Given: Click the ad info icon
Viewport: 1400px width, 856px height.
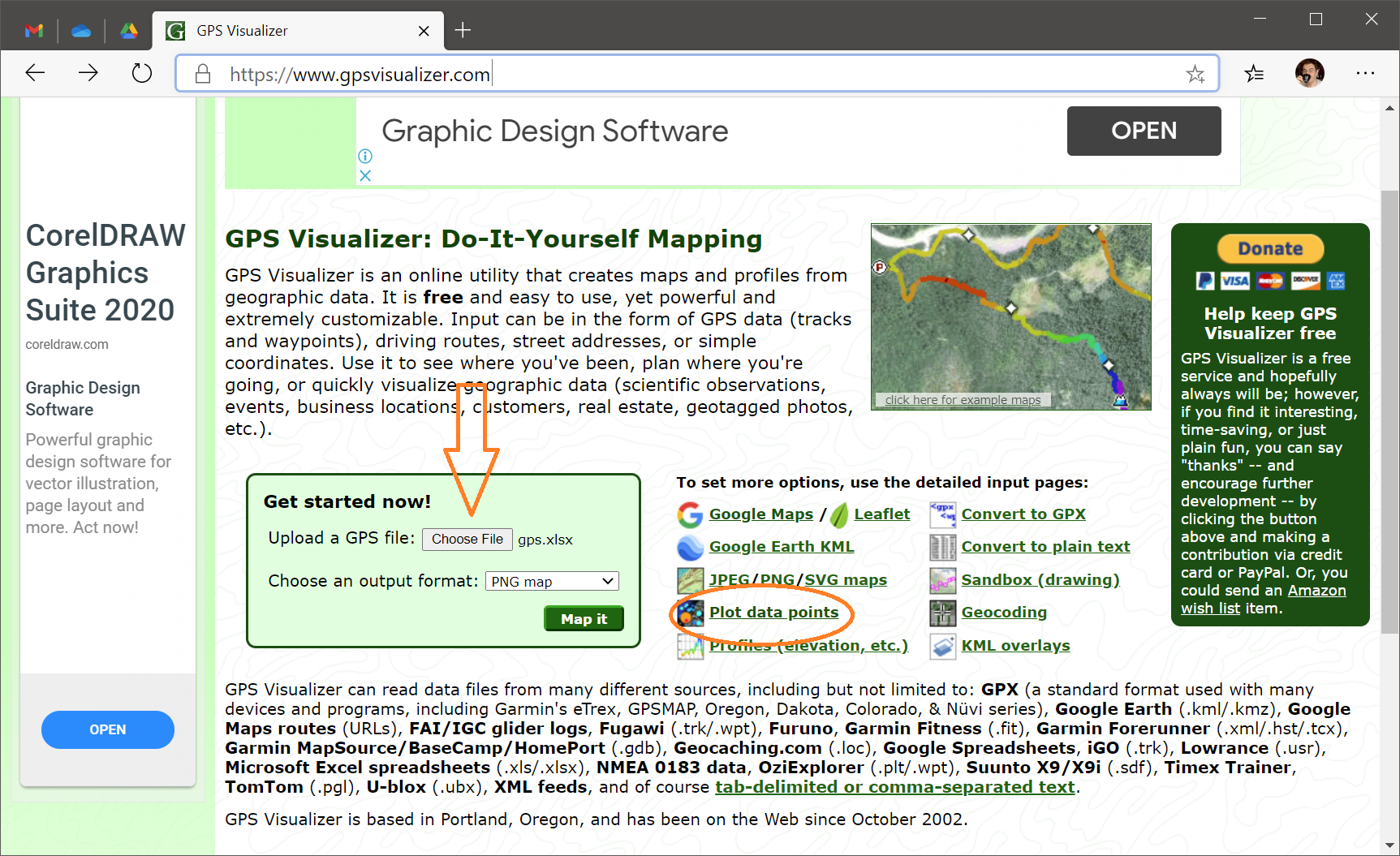Looking at the screenshot, I should tap(365, 156).
